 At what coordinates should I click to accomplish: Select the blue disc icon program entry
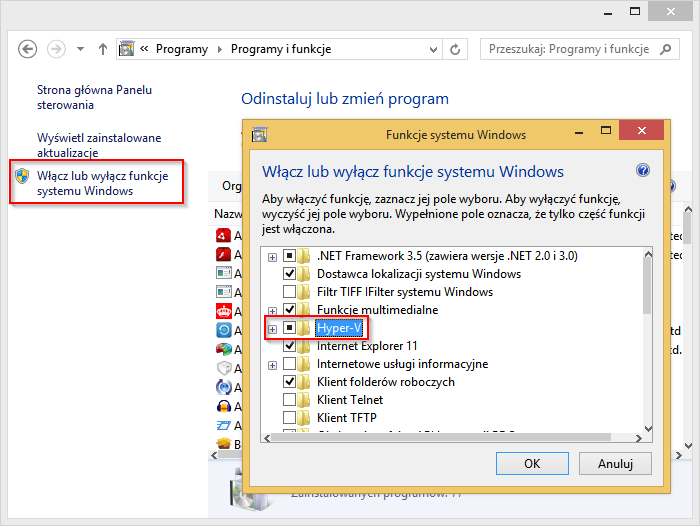(x=223, y=387)
